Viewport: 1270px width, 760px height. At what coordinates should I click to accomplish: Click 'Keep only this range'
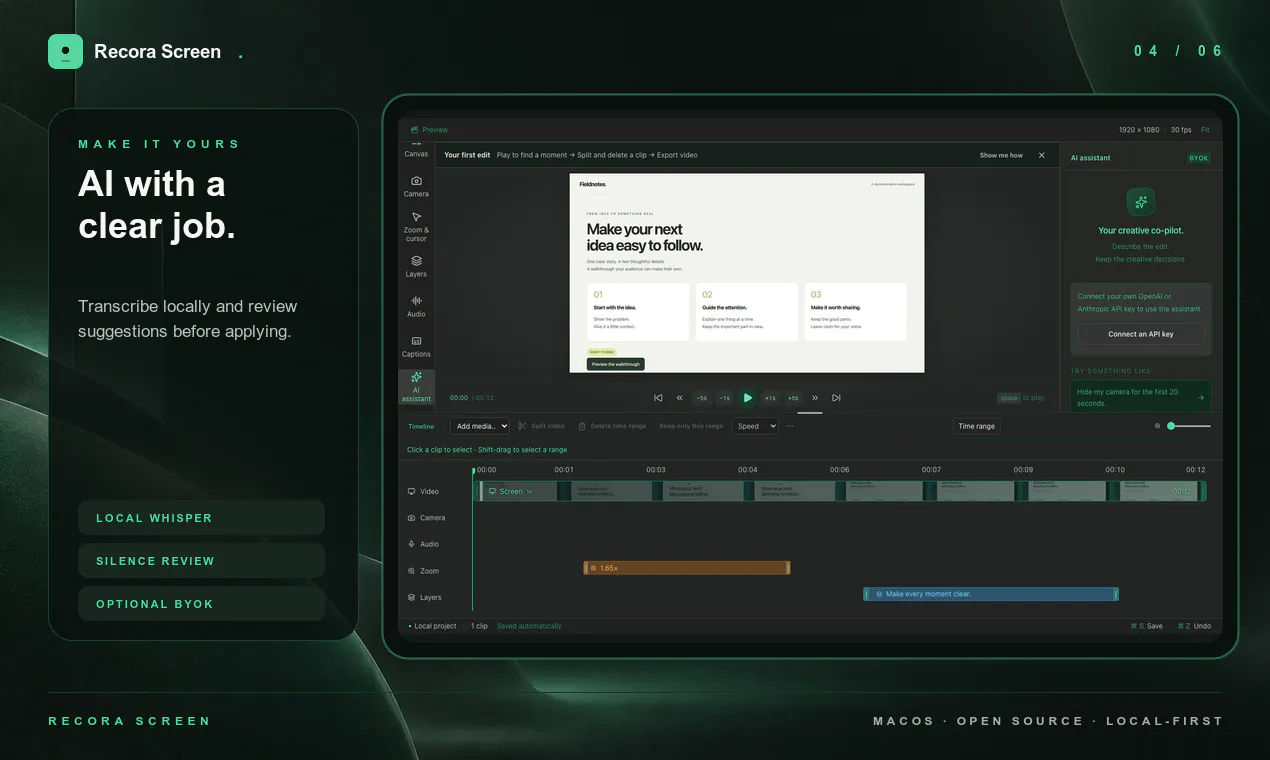click(691, 426)
